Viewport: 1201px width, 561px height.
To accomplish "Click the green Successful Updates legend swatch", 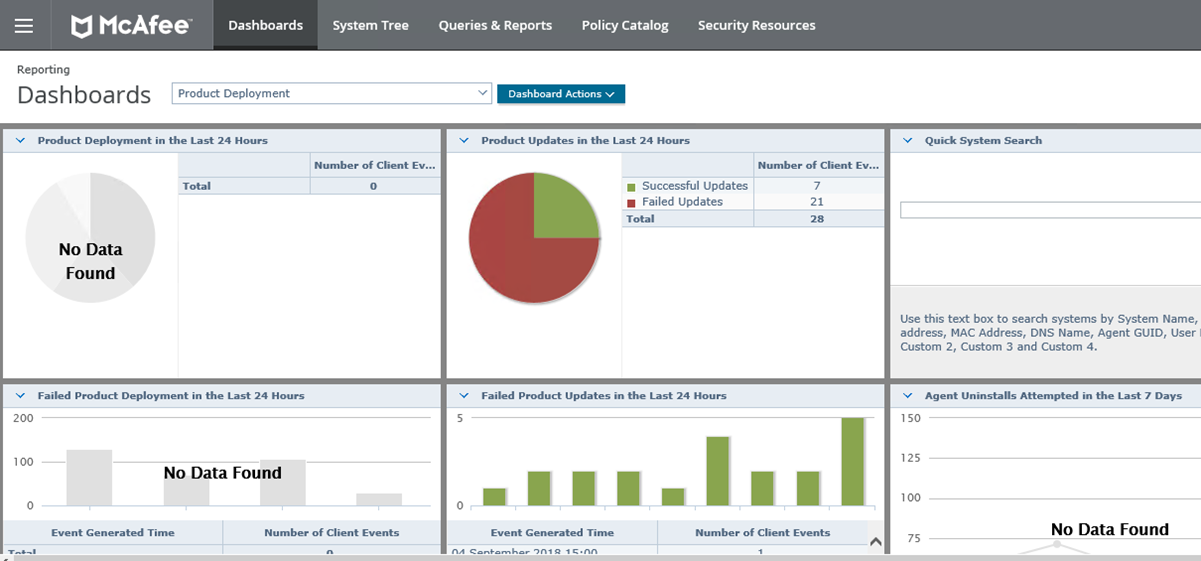I will point(631,187).
